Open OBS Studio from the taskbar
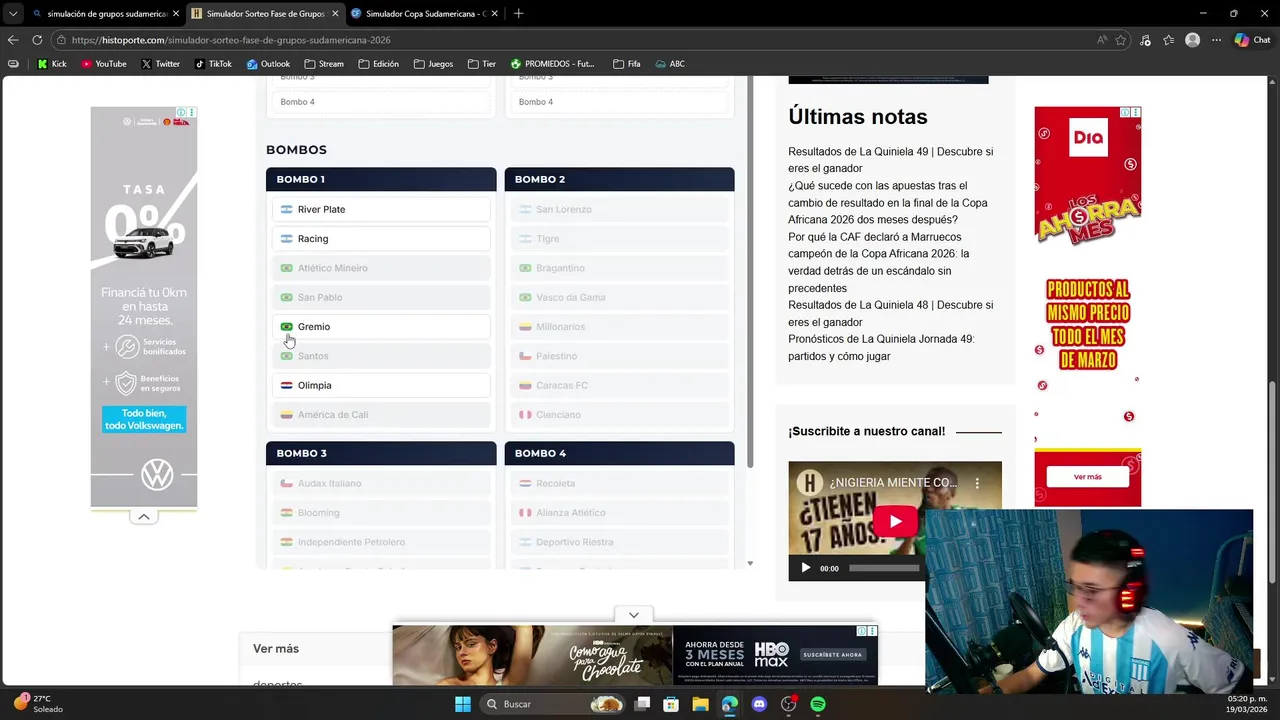 [789, 704]
